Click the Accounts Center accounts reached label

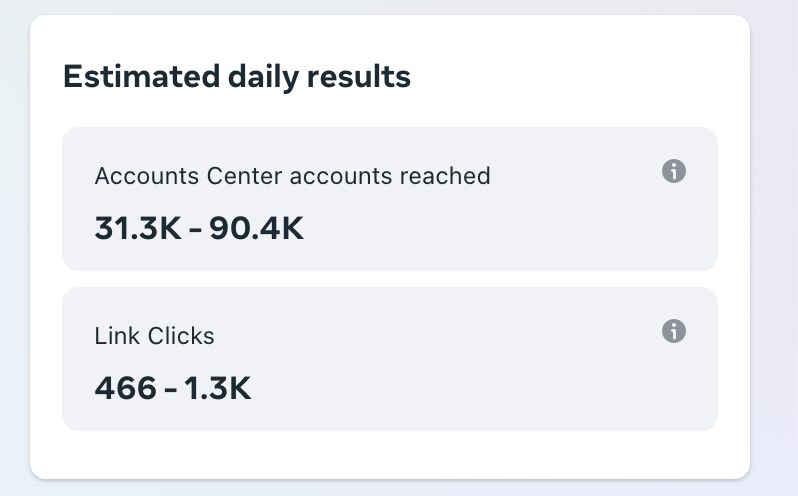(x=292, y=176)
